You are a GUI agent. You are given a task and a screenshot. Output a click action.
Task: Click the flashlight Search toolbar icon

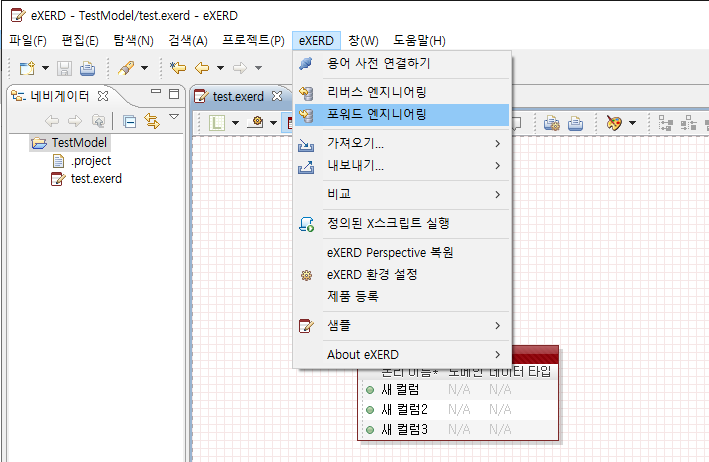126,68
